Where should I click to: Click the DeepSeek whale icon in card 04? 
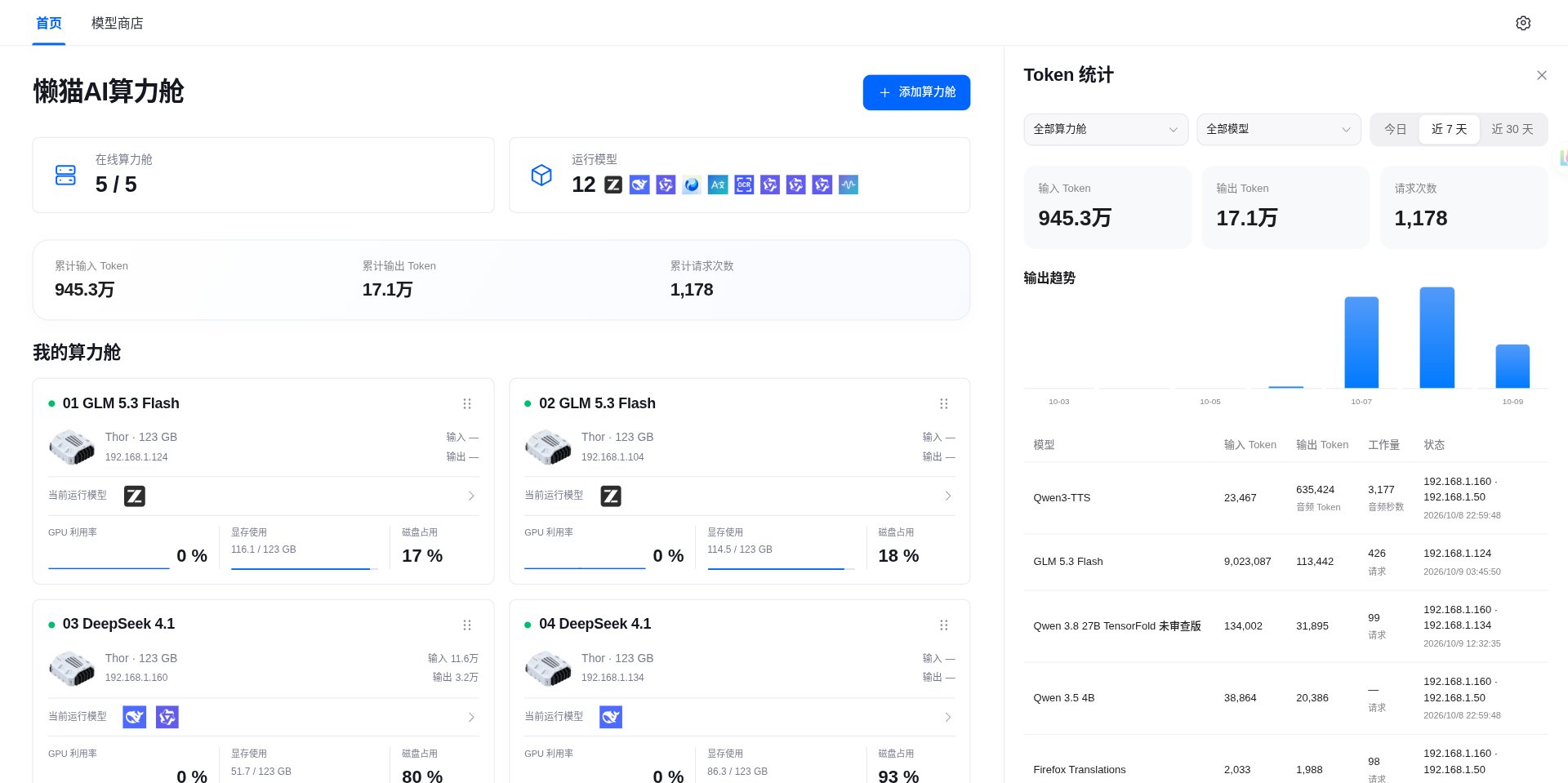(611, 717)
